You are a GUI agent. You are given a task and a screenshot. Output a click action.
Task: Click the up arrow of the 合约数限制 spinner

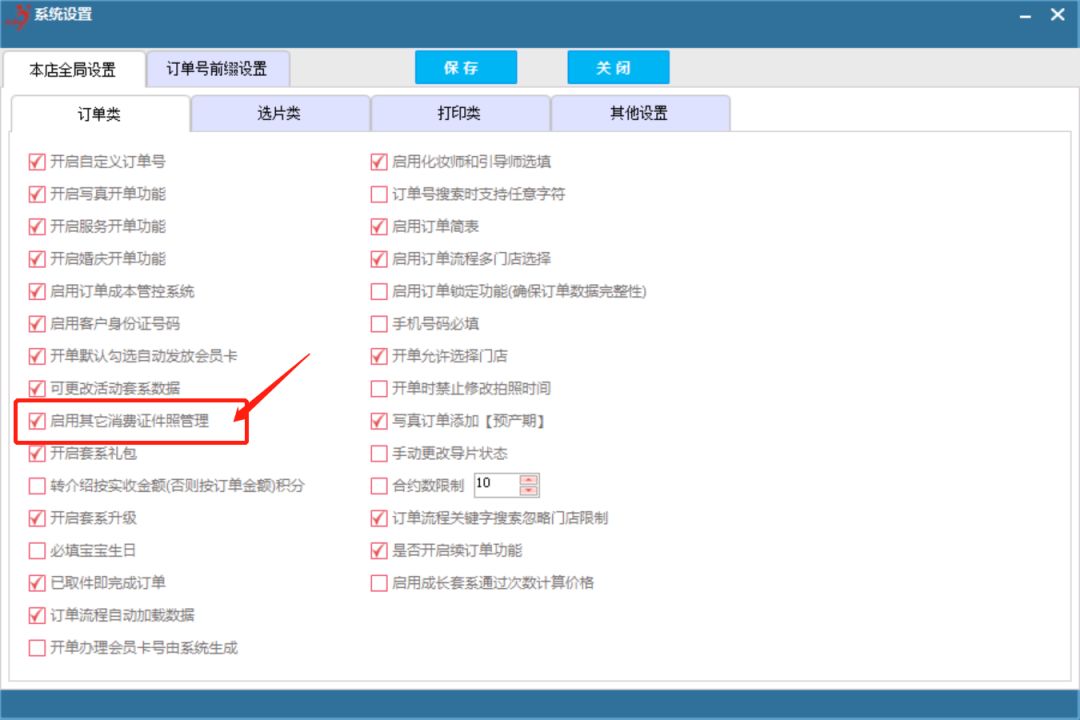527,479
